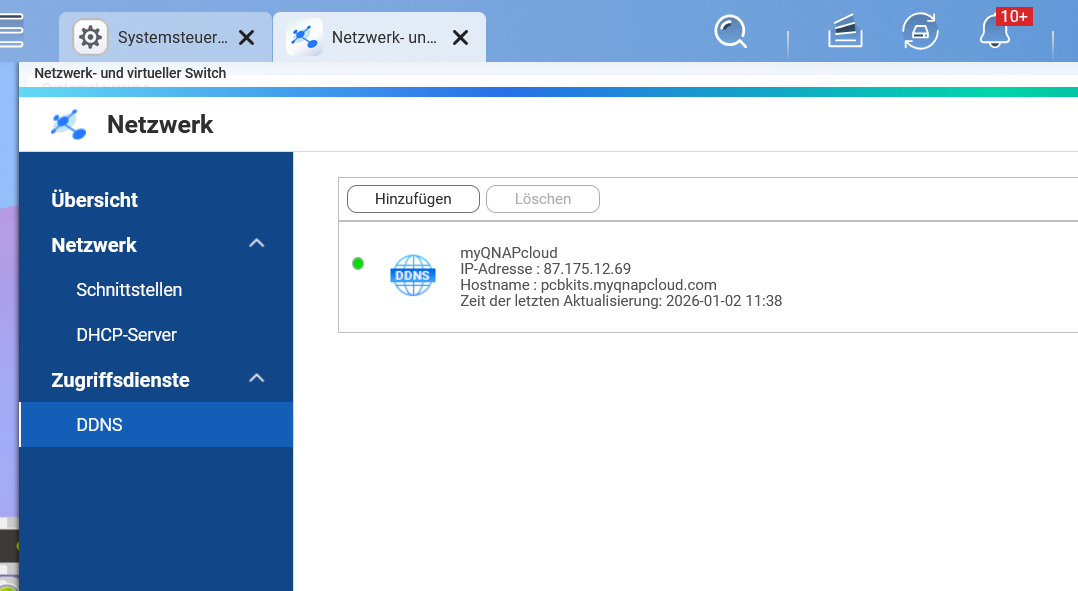The width and height of the screenshot is (1078, 591).
Task: Collapse the Zugriffsdienste sidebar section
Action: coord(257,379)
